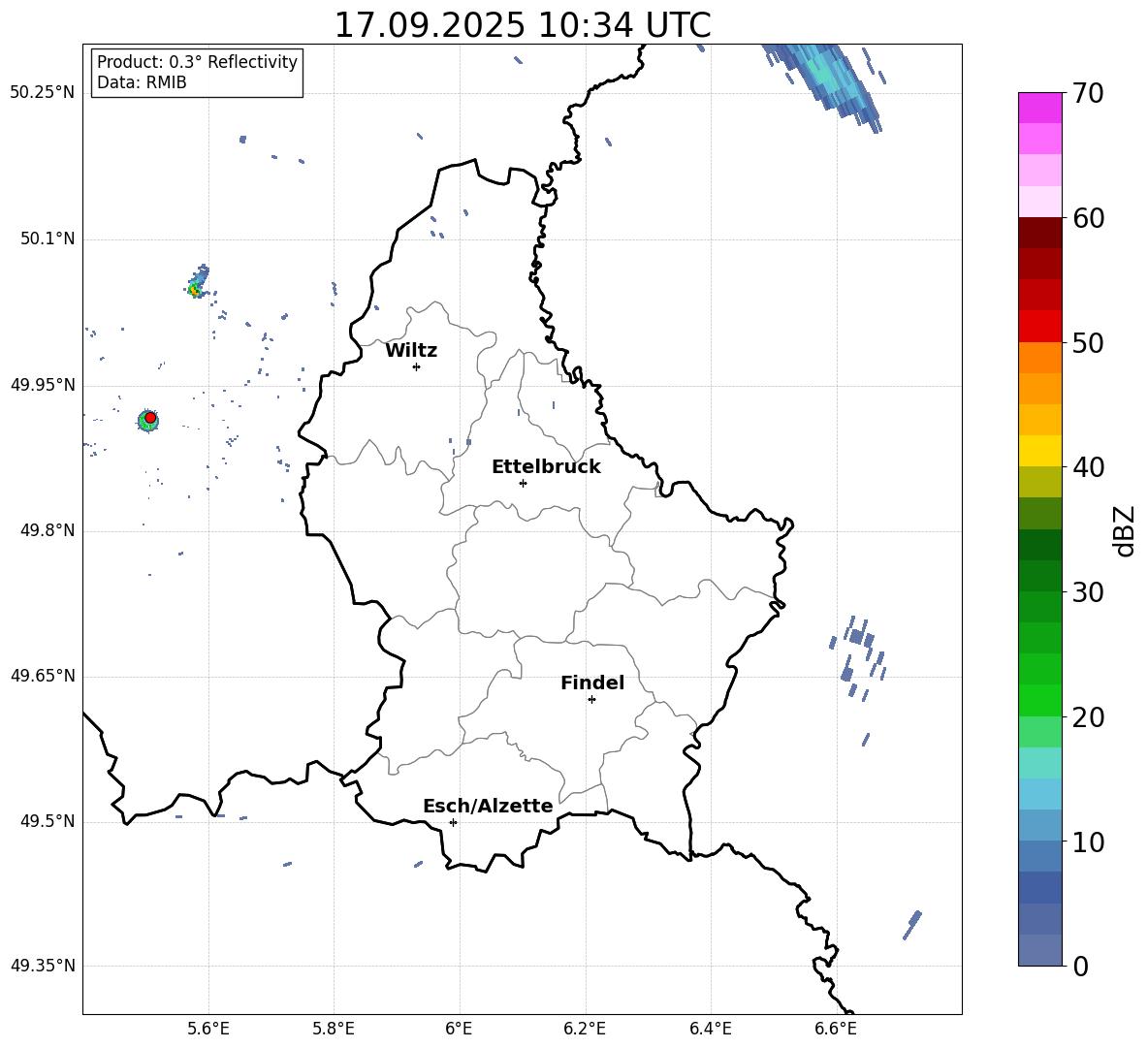Click the bright green colorbar segment just above 20
1148x1048 pixels.
tap(1040, 700)
